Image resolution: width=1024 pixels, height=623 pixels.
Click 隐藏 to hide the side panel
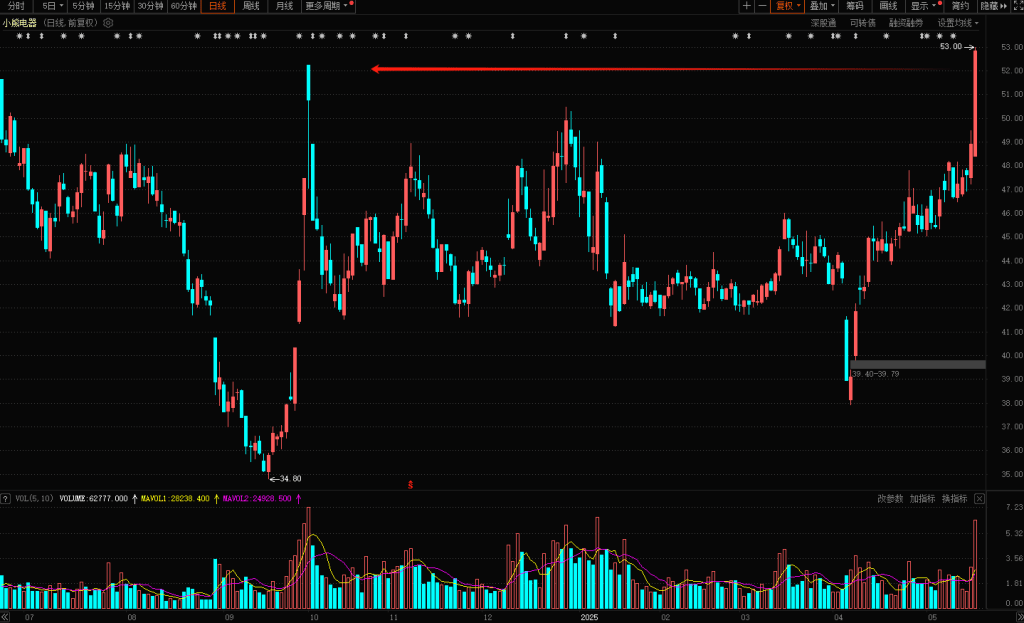pos(993,6)
